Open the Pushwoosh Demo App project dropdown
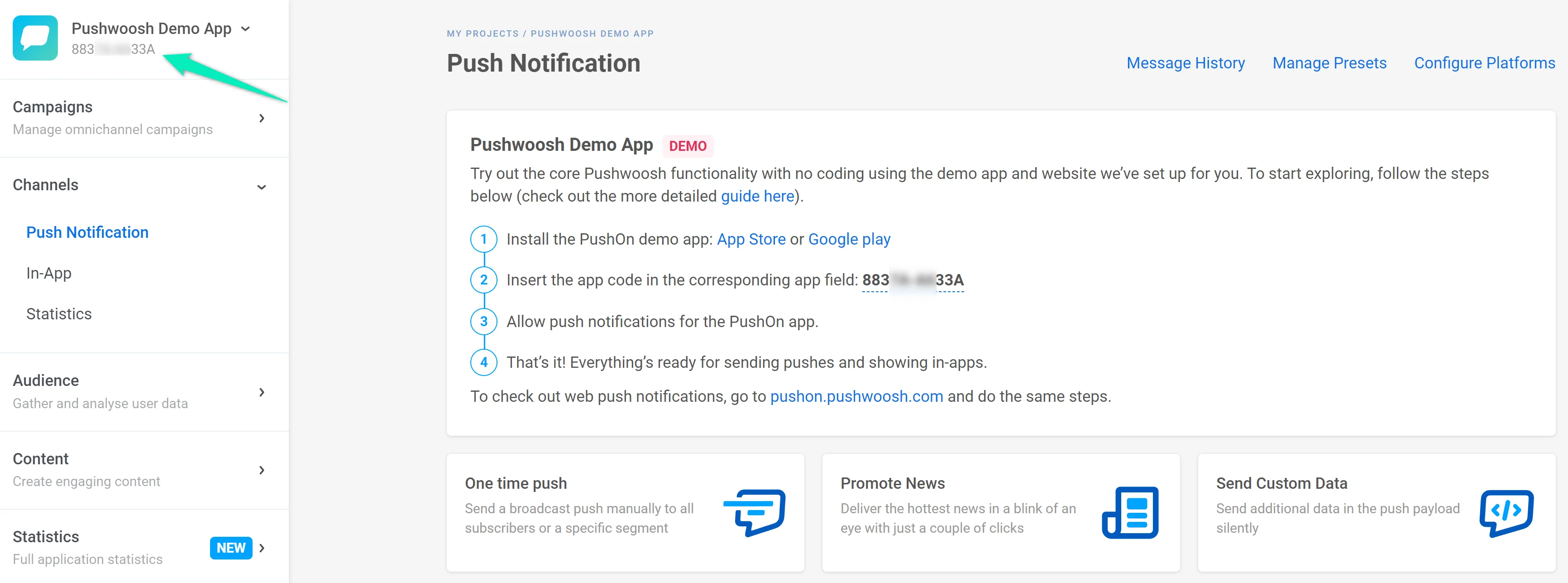The image size is (1568, 583). coord(245,29)
